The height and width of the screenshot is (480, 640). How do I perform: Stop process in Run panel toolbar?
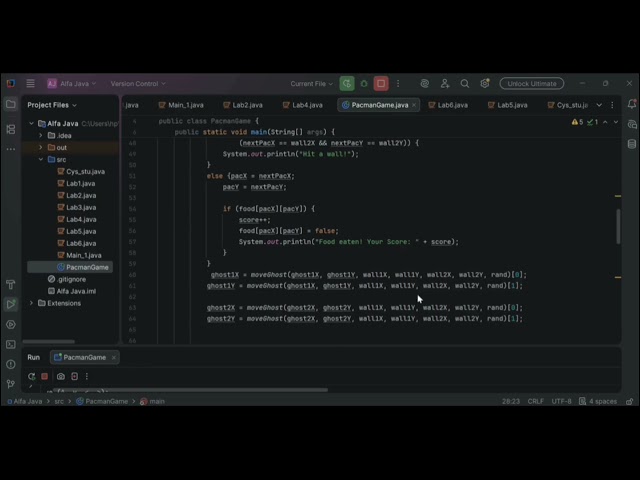[44, 376]
